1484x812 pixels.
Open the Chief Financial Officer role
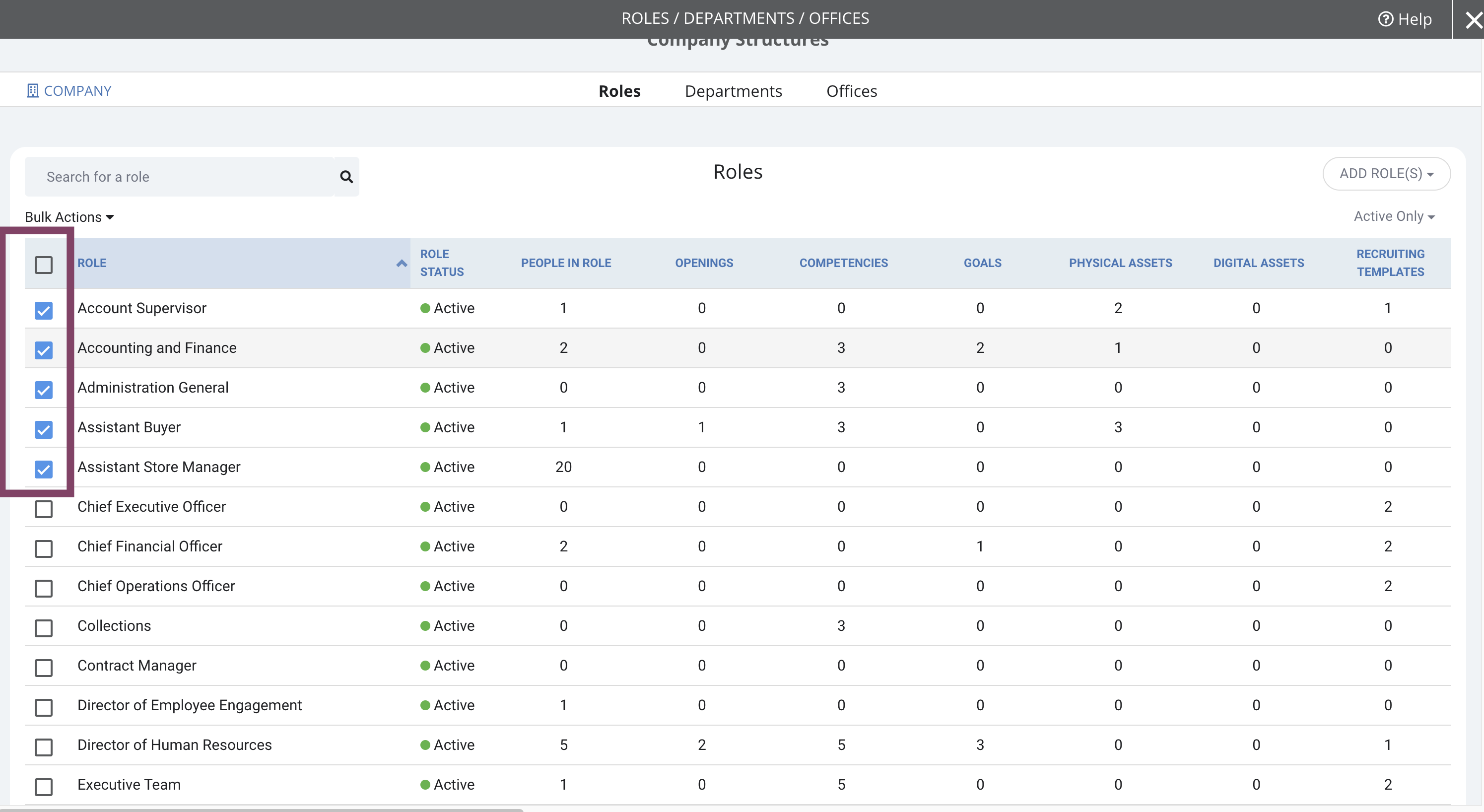(150, 546)
